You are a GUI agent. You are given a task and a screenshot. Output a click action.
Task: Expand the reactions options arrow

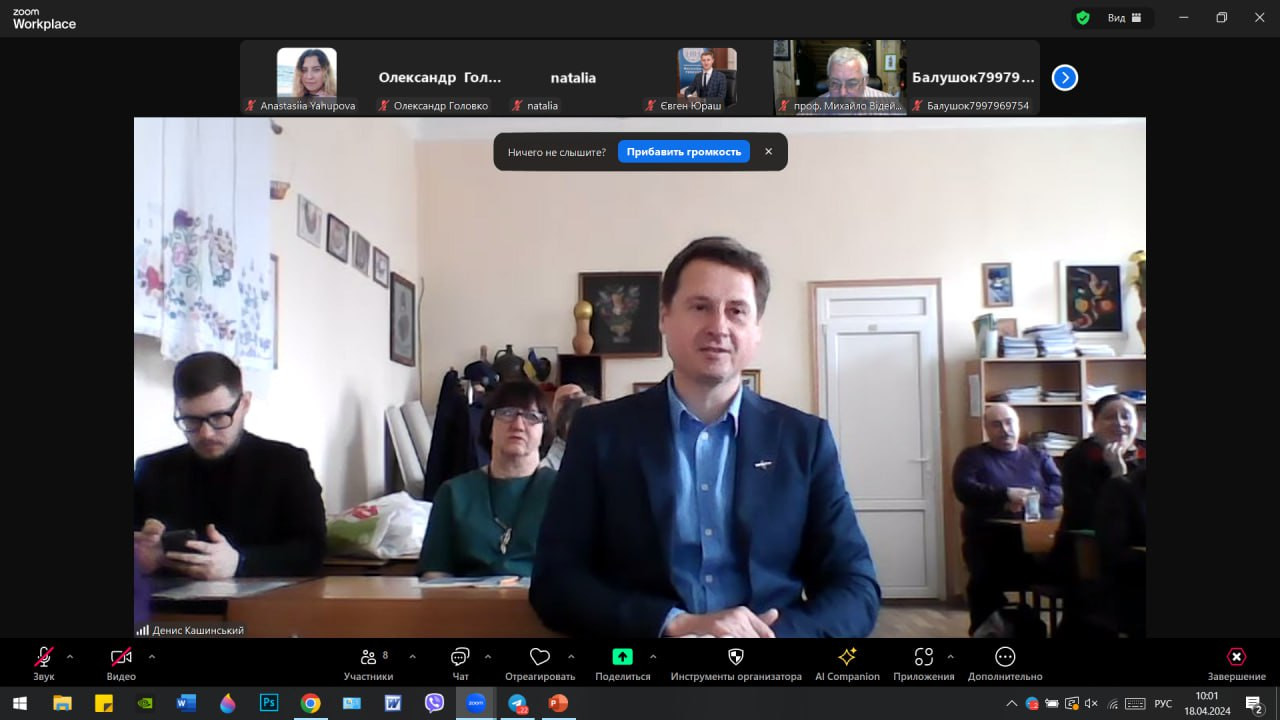tap(571, 657)
